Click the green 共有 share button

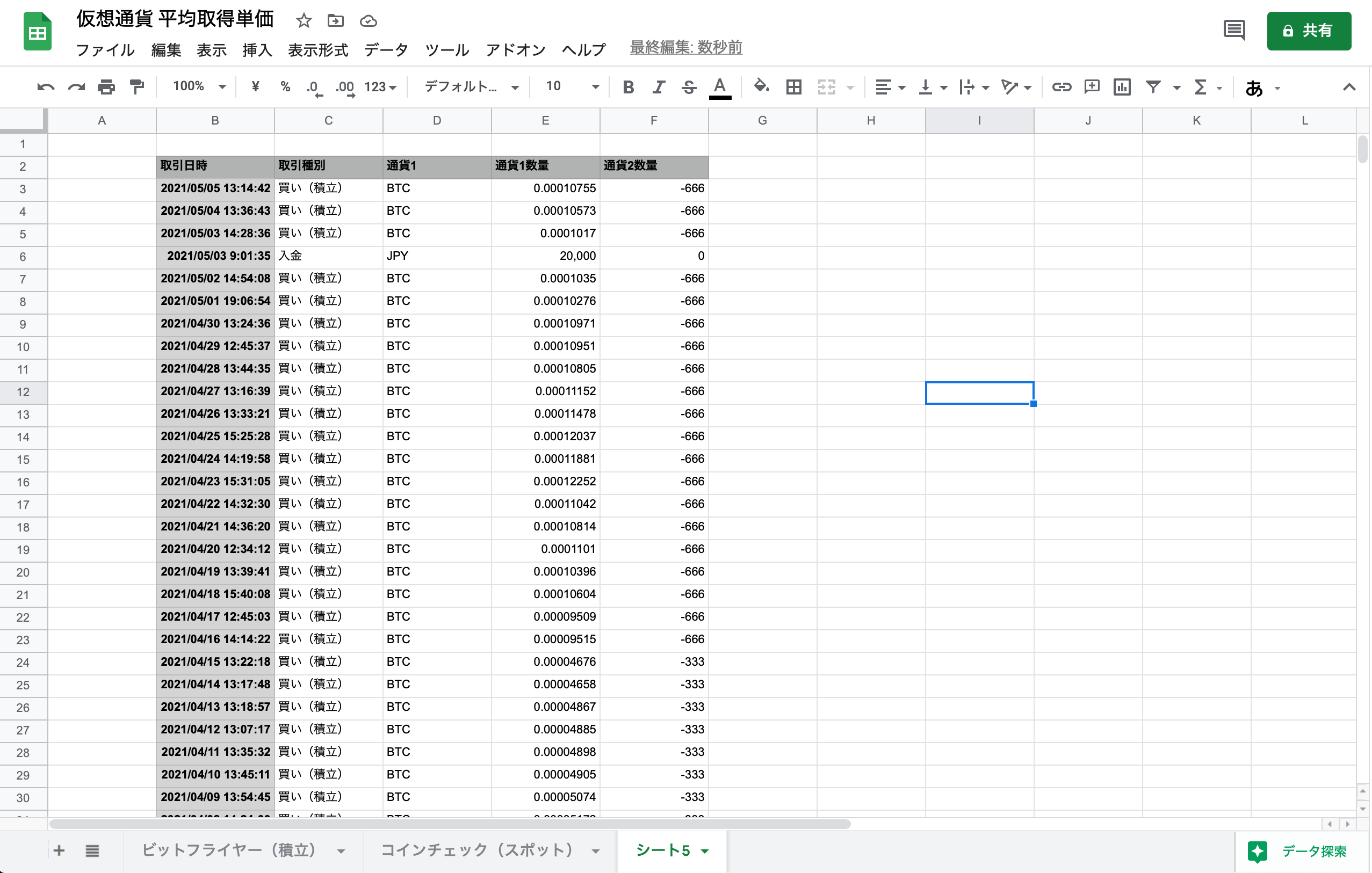(x=1309, y=31)
